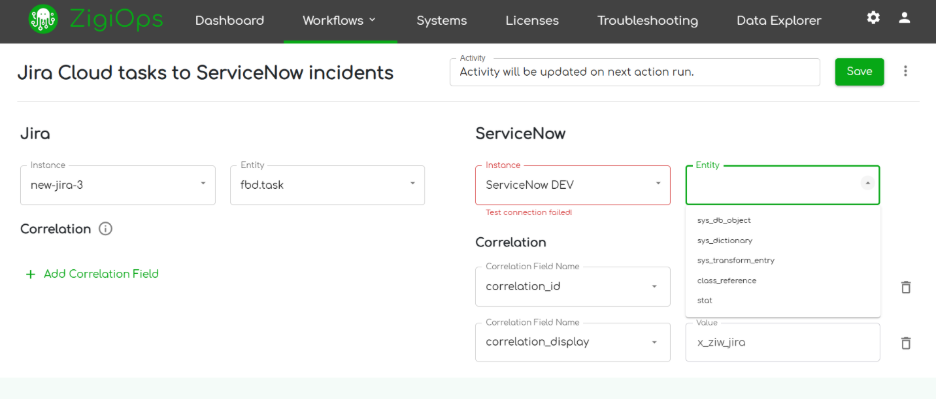Open the Dashboard page
Screen dimensions: 936x399
[x=230, y=20]
